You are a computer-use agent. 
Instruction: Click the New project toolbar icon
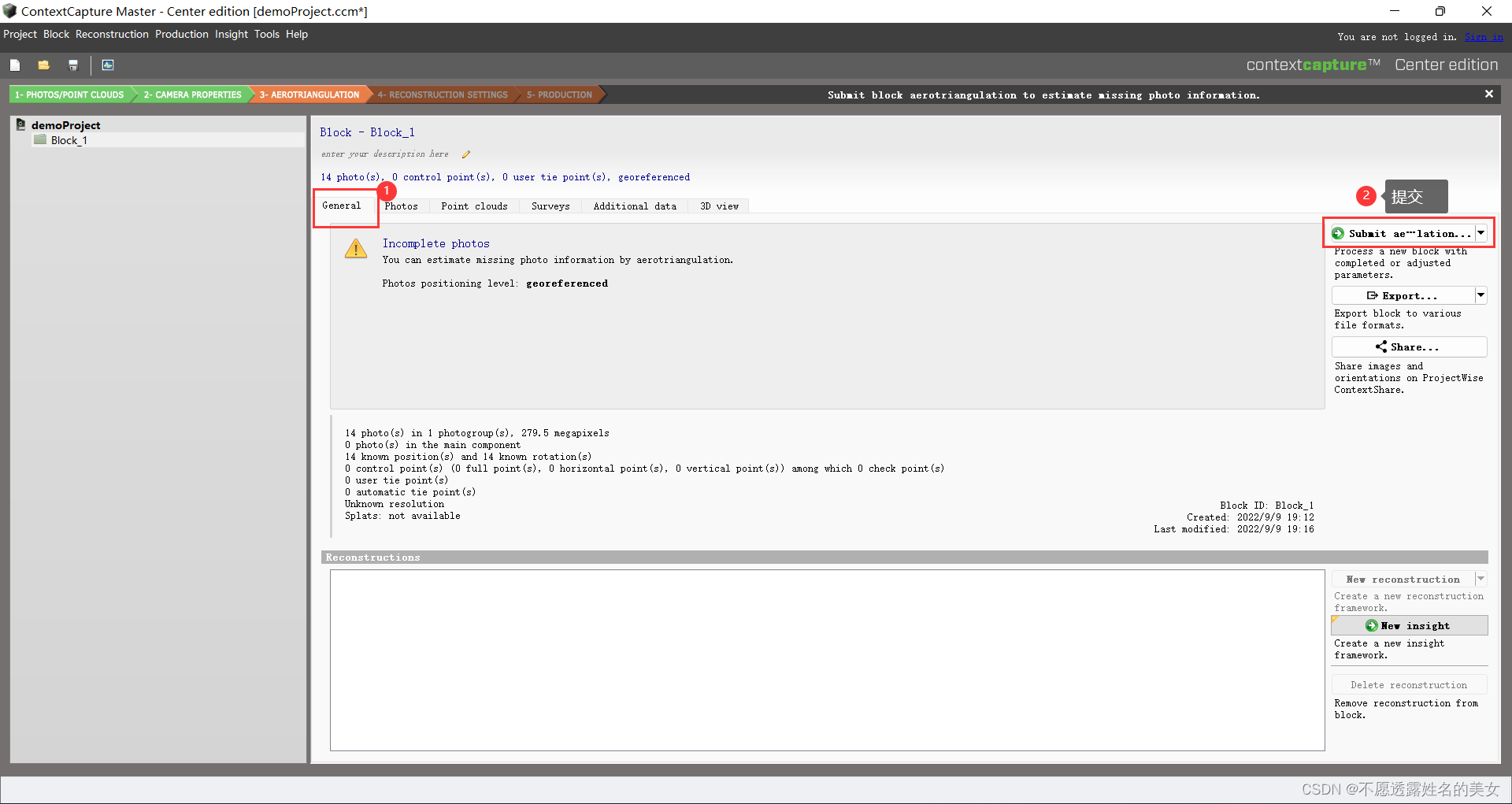coord(15,65)
